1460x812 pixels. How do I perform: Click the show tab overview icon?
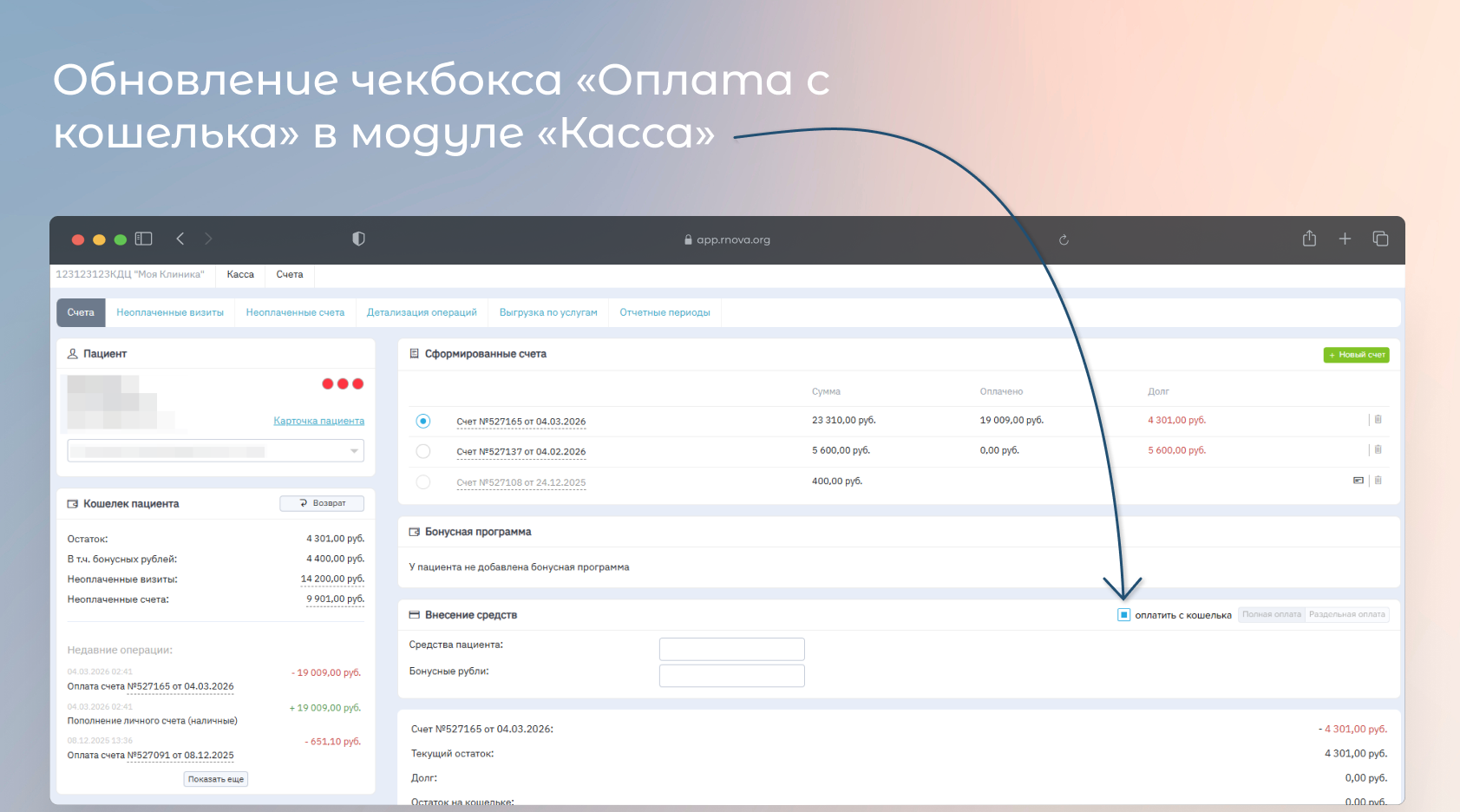point(1380,239)
